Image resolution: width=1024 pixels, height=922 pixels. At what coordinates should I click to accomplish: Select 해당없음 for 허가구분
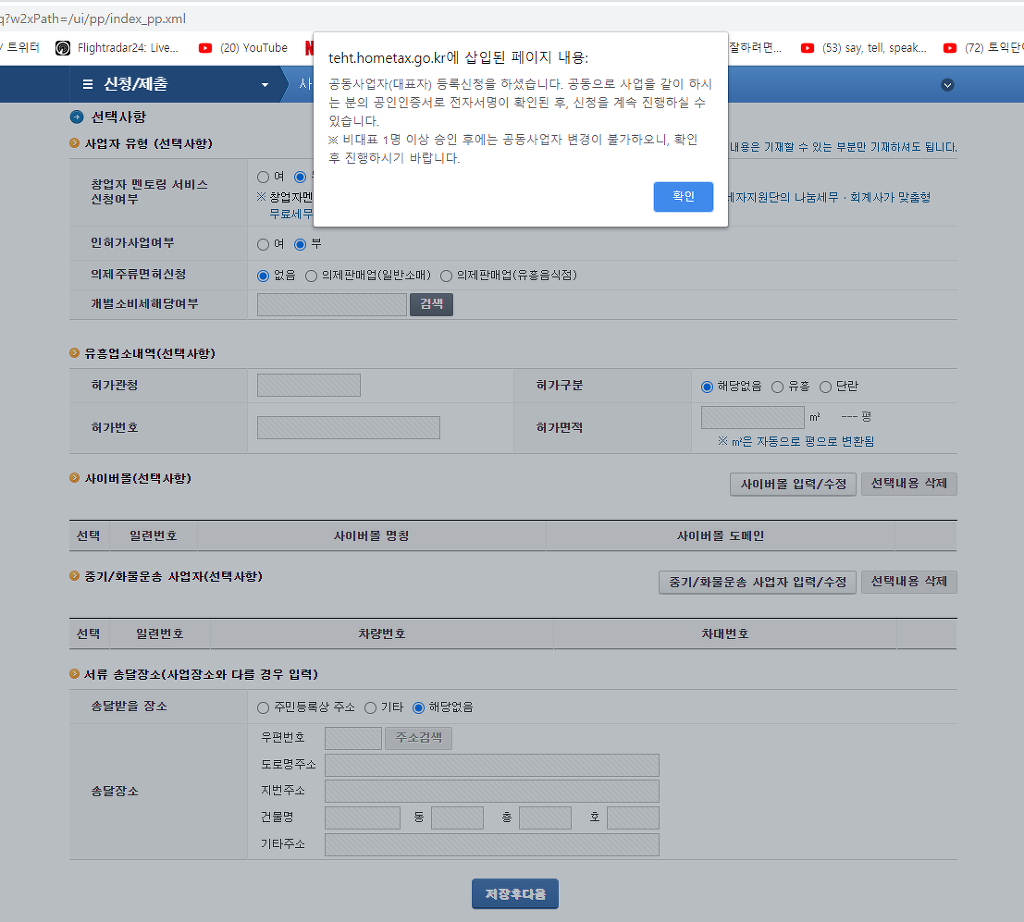click(x=707, y=387)
